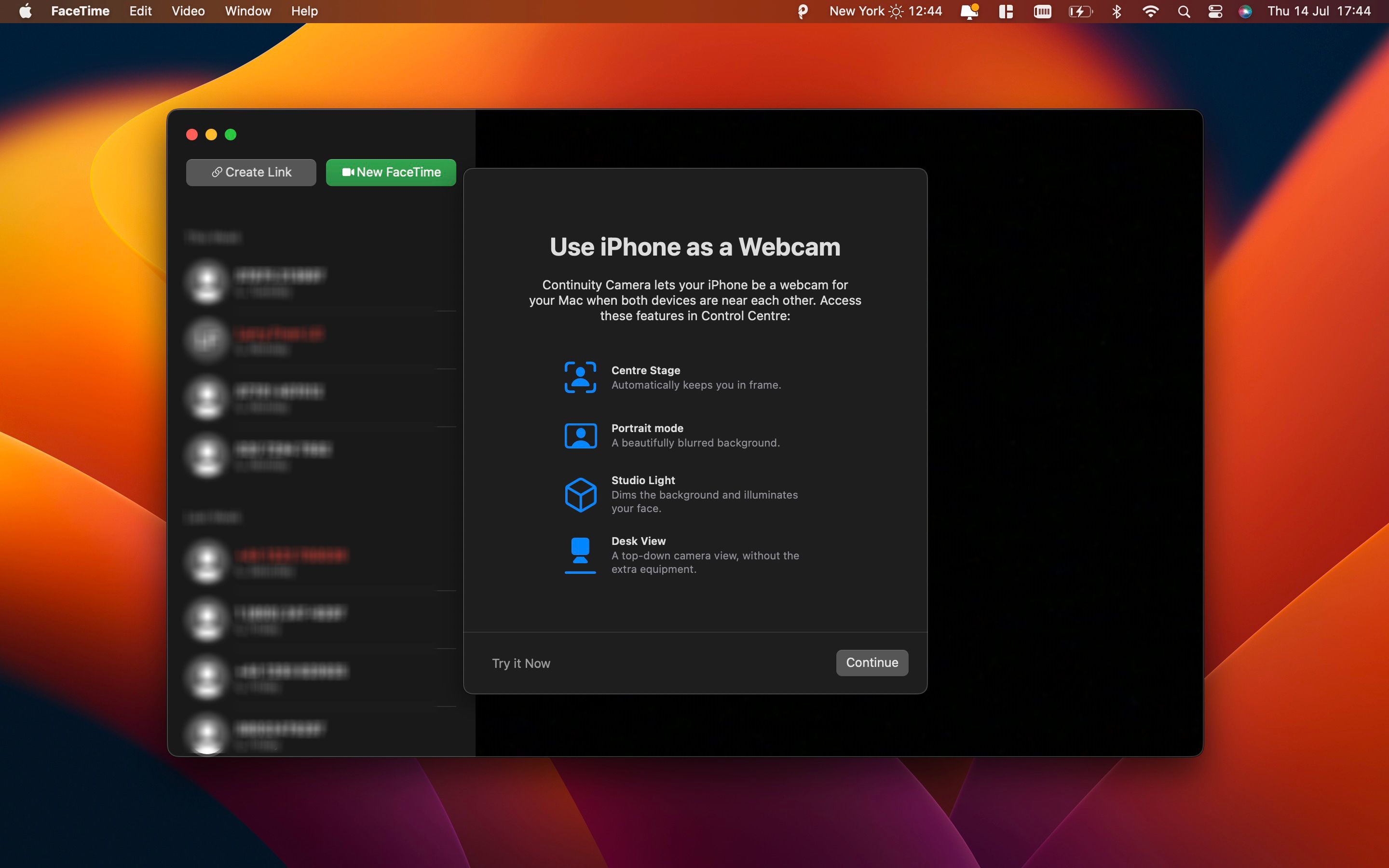Open the Control Centre menu bar icon

click(1215, 12)
